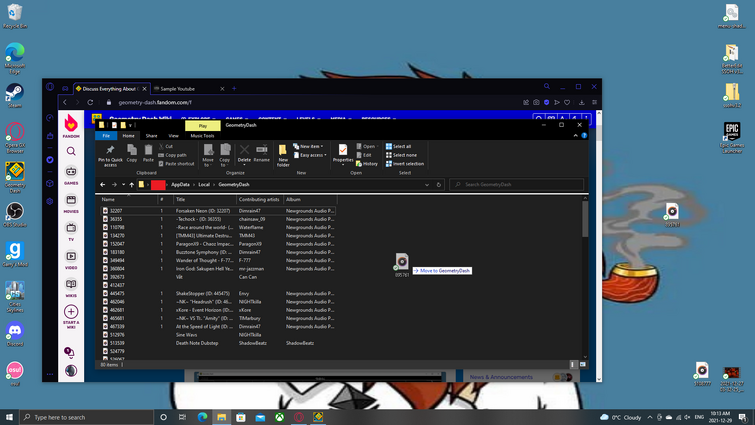Customize Quick Access Toolbar dropdown arrow
Screen dimensions: 755x425
(x=130, y=125)
